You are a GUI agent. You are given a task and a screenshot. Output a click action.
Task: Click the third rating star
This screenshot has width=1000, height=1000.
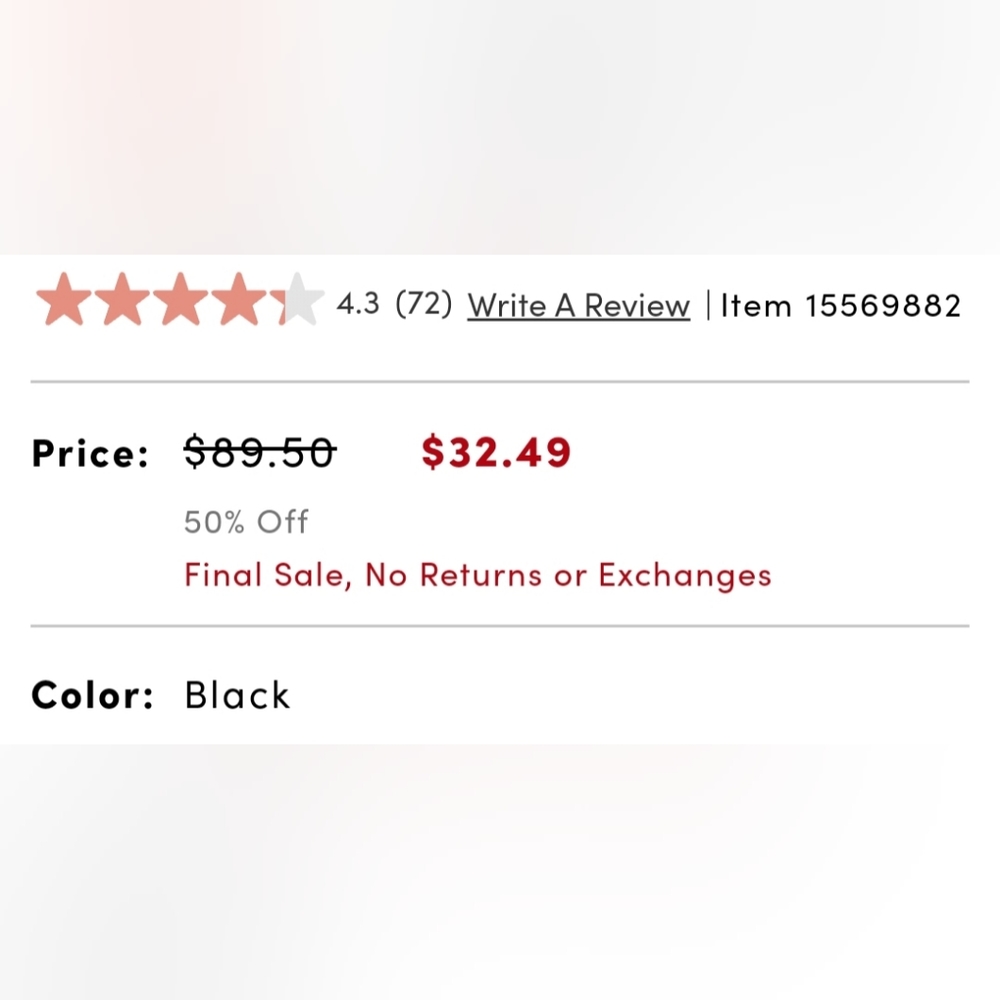click(180, 298)
